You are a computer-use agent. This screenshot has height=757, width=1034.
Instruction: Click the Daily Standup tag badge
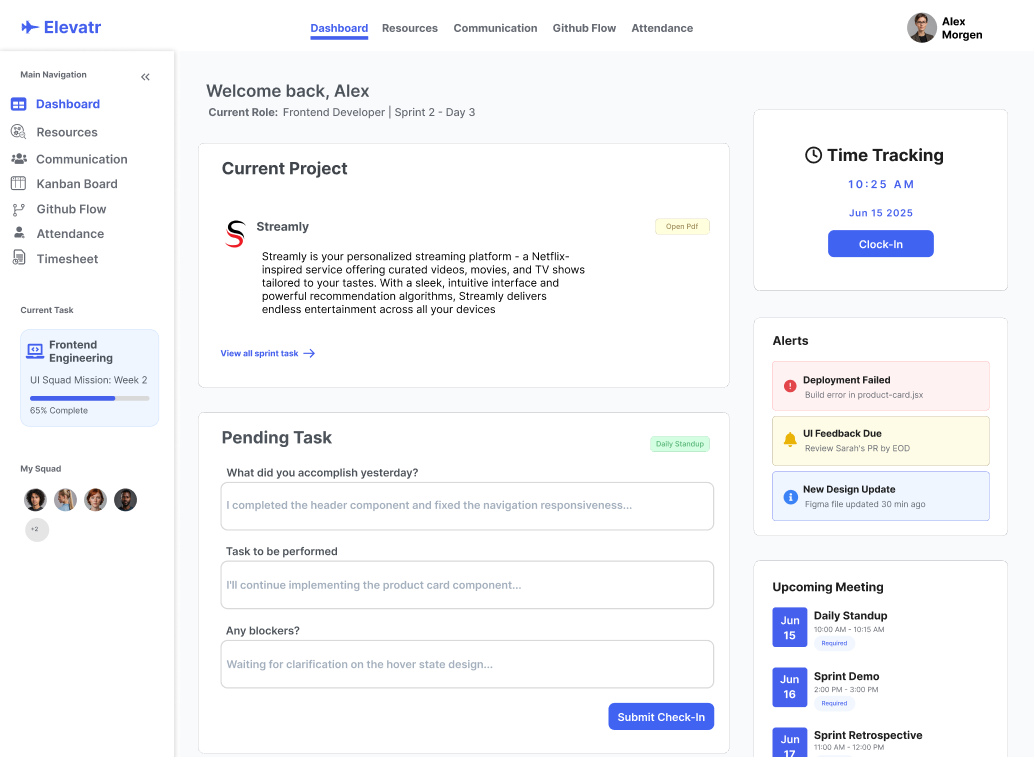(680, 444)
